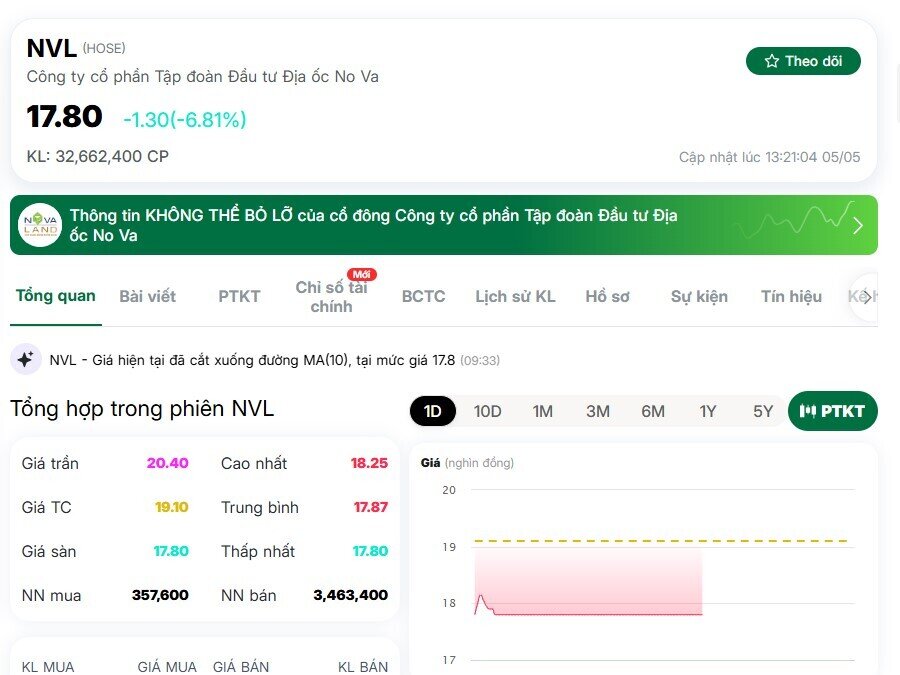Click the green PTKT chart button
Image resolution: width=900 pixels, height=675 pixels.
(833, 411)
